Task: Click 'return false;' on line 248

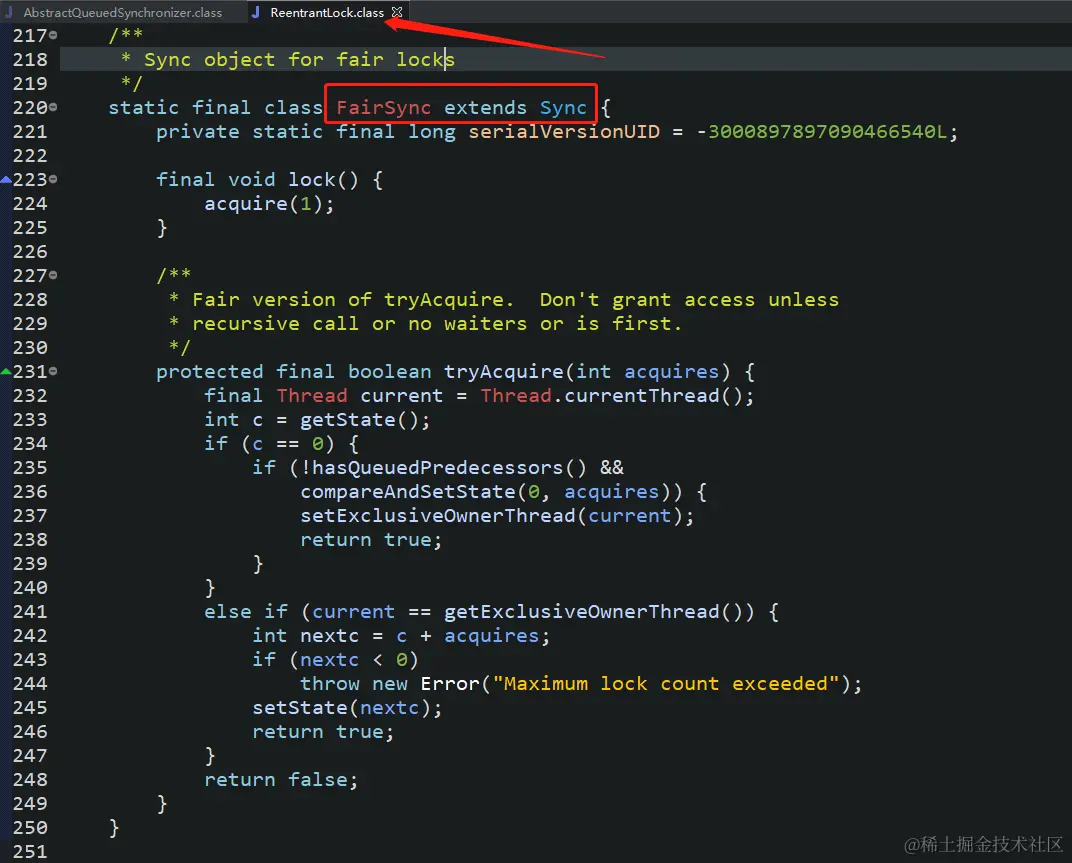Action: point(281,780)
